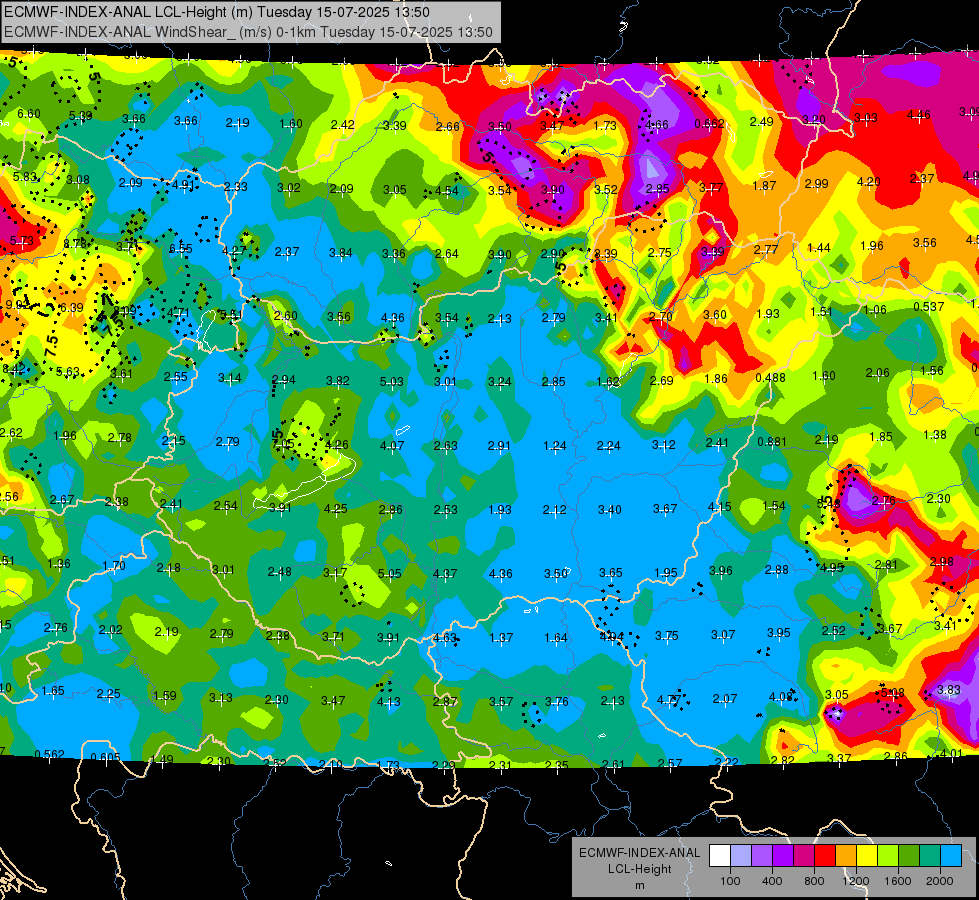Image resolution: width=979 pixels, height=900 pixels.
Task: Click the wind shear value 5.05
Action: [x=390, y=573]
